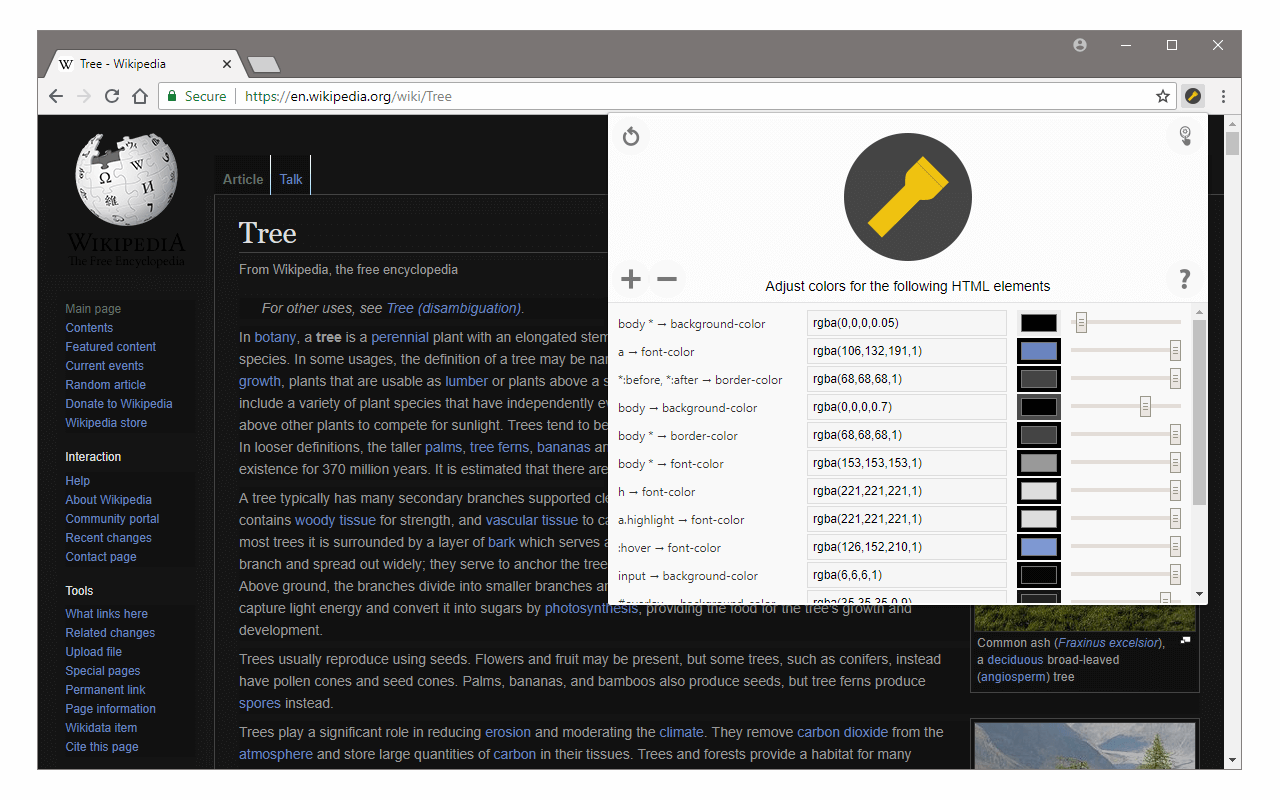Image resolution: width=1280 pixels, height=800 pixels.
Task: Open Featured content in sidebar
Action: pos(111,347)
